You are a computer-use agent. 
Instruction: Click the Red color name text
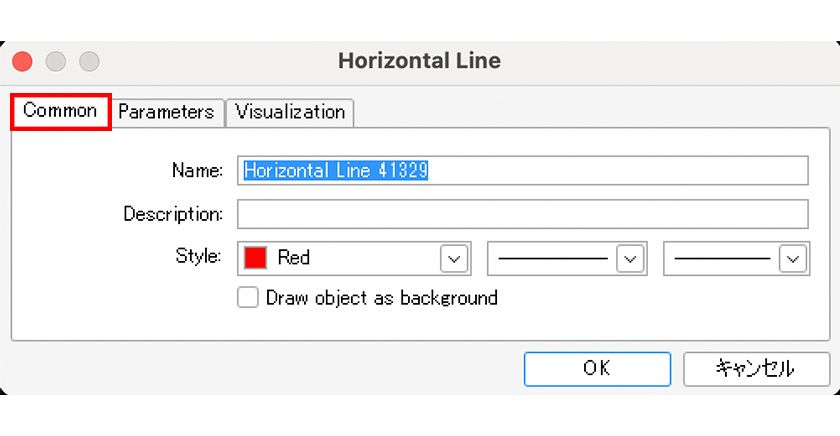pos(294,258)
